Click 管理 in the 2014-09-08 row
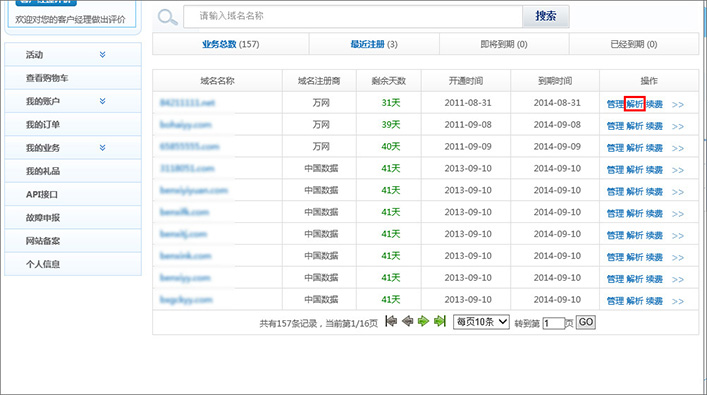The height and width of the screenshot is (395, 707). [615, 126]
